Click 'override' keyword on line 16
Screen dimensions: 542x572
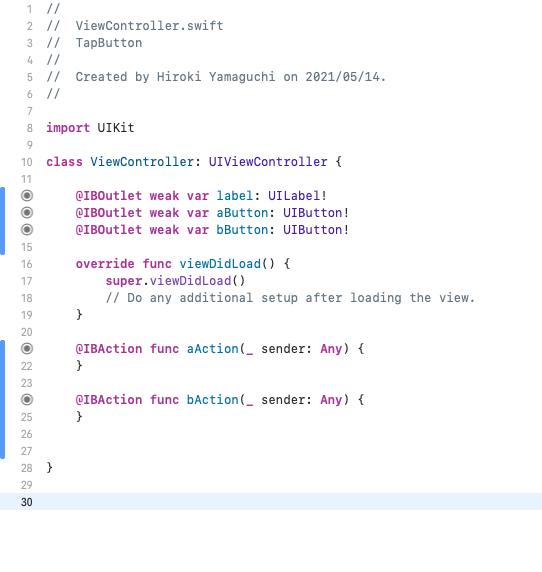tap(105, 264)
